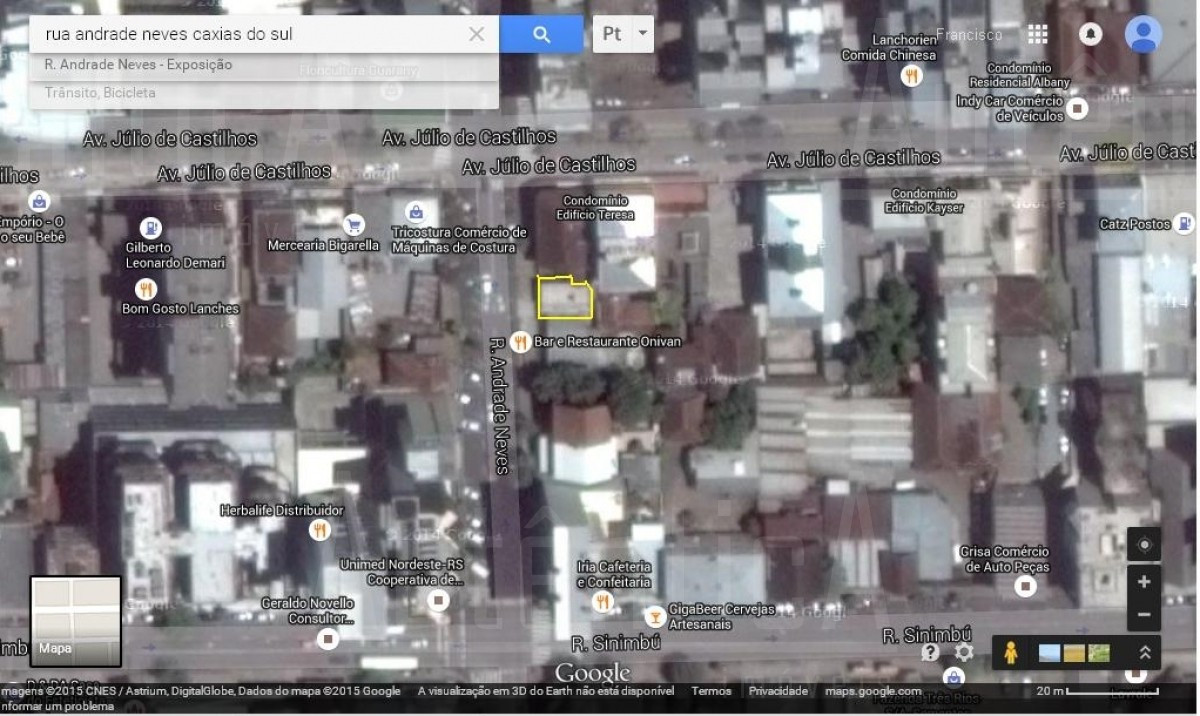Click Mercearia Bigarella shopping cart icon

click(x=353, y=224)
